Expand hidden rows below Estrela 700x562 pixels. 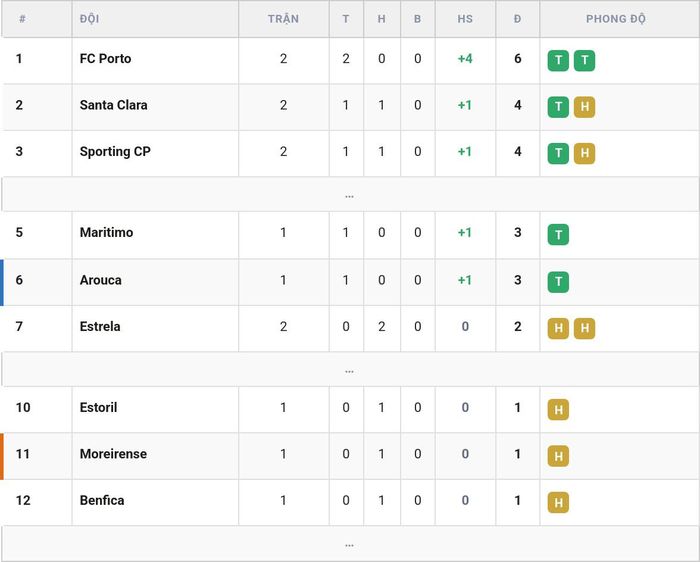(350, 370)
